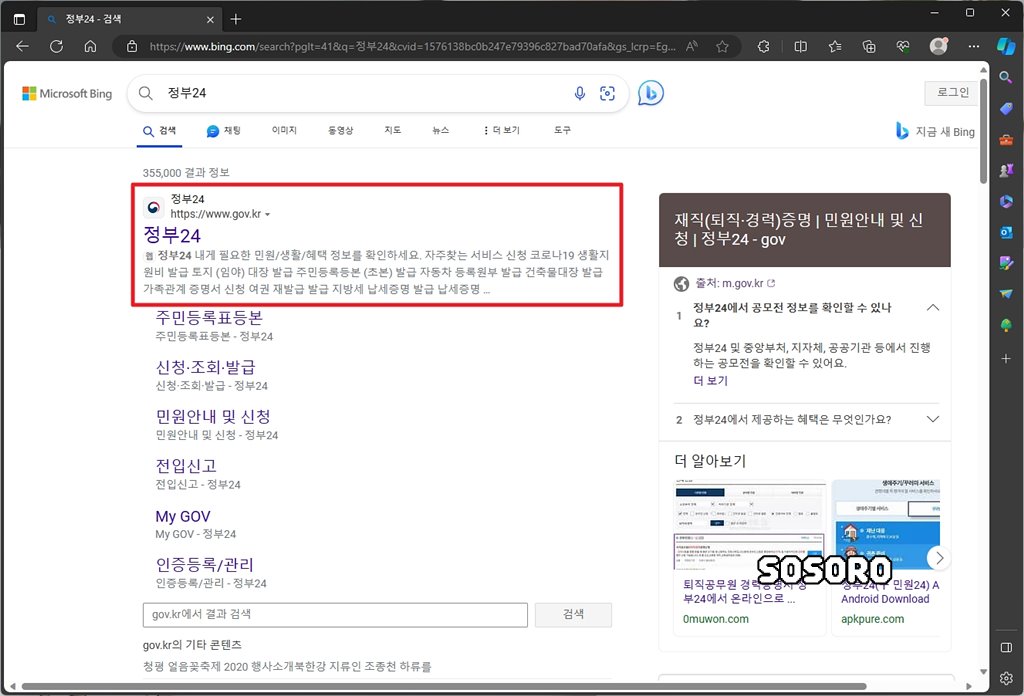Focus the gov.kr에서 결과 검색 field
Viewport: 1024px width, 696px height.
point(335,615)
